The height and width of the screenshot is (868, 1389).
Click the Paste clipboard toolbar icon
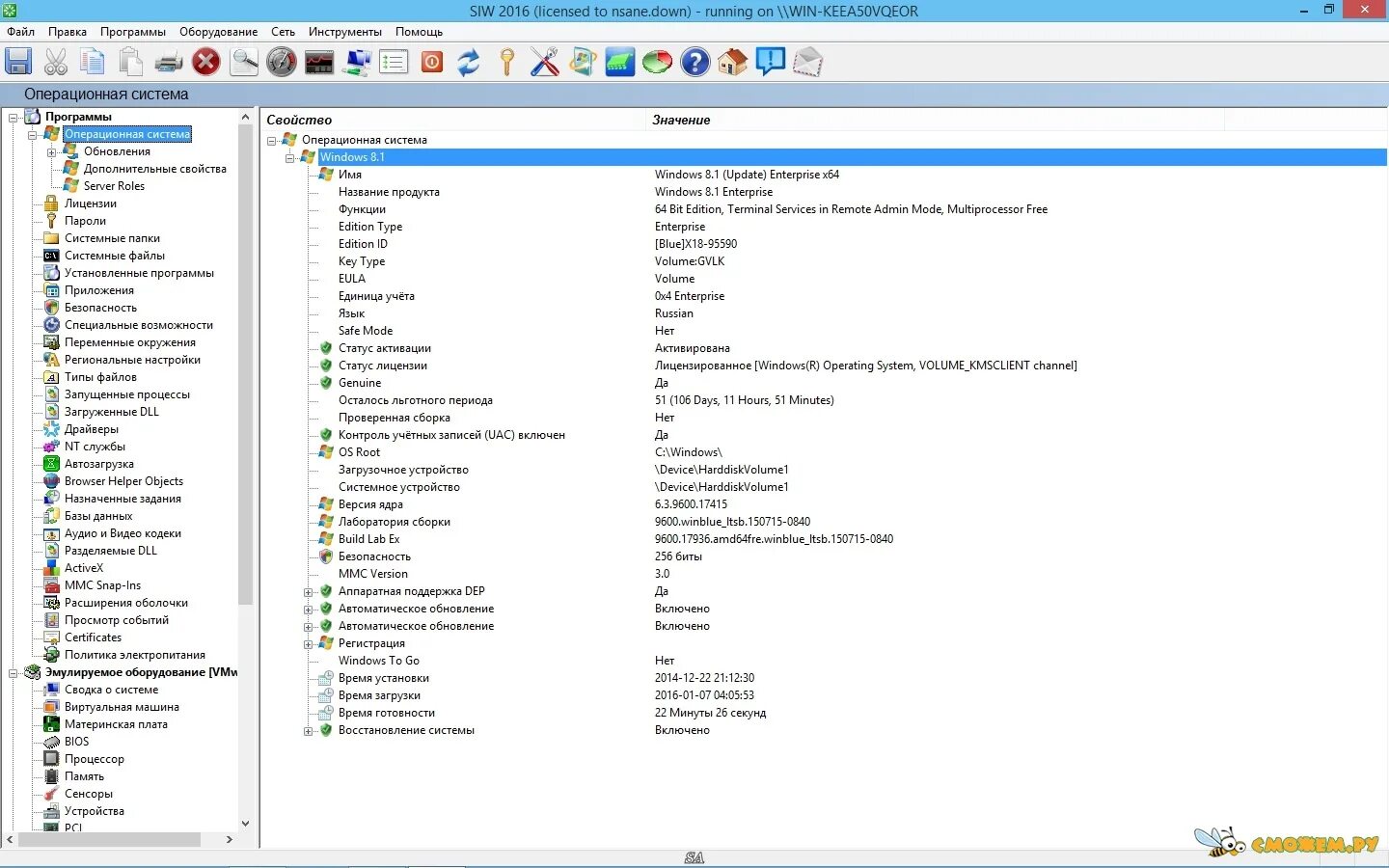pos(130,62)
